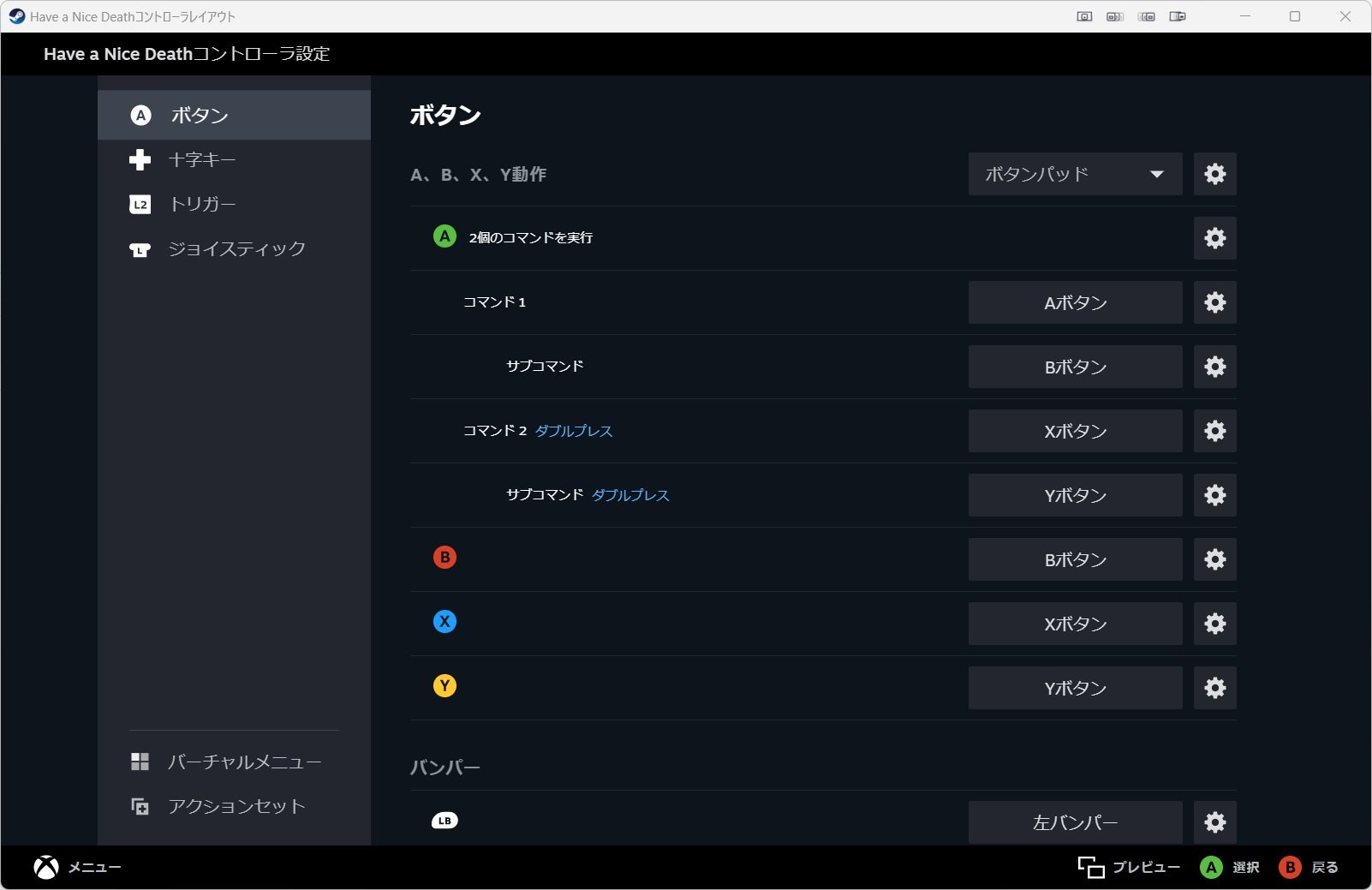Click バンパー section heading

tap(445, 767)
